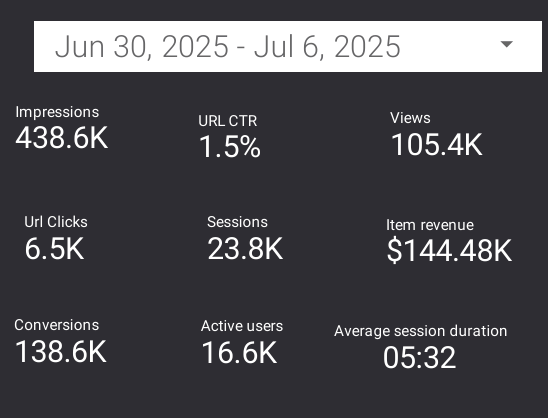Click the Active users label
The width and height of the screenshot is (548, 418).
[242, 326]
